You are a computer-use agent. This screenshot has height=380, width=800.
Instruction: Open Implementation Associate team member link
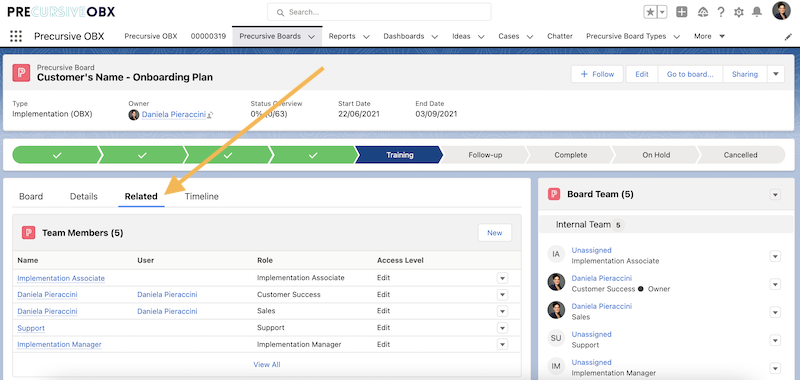(x=61, y=278)
